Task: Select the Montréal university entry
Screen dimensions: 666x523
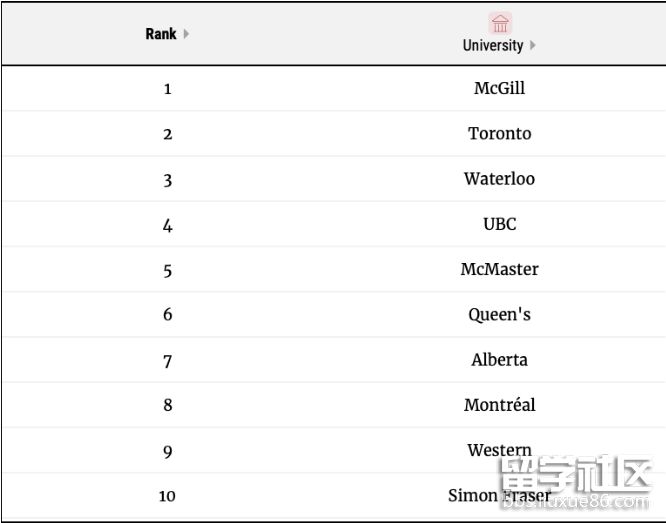Action: point(499,405)
